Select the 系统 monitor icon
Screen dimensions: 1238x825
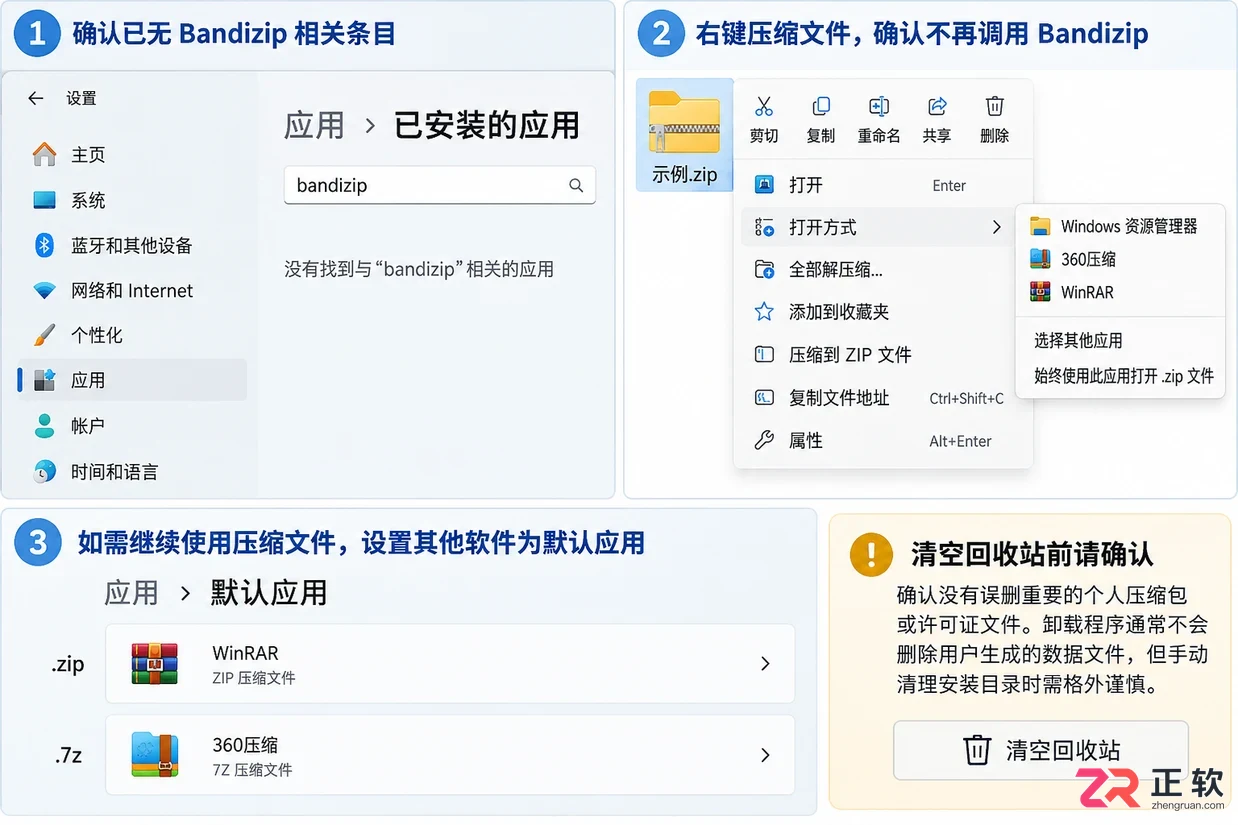(x=44, y=200)
